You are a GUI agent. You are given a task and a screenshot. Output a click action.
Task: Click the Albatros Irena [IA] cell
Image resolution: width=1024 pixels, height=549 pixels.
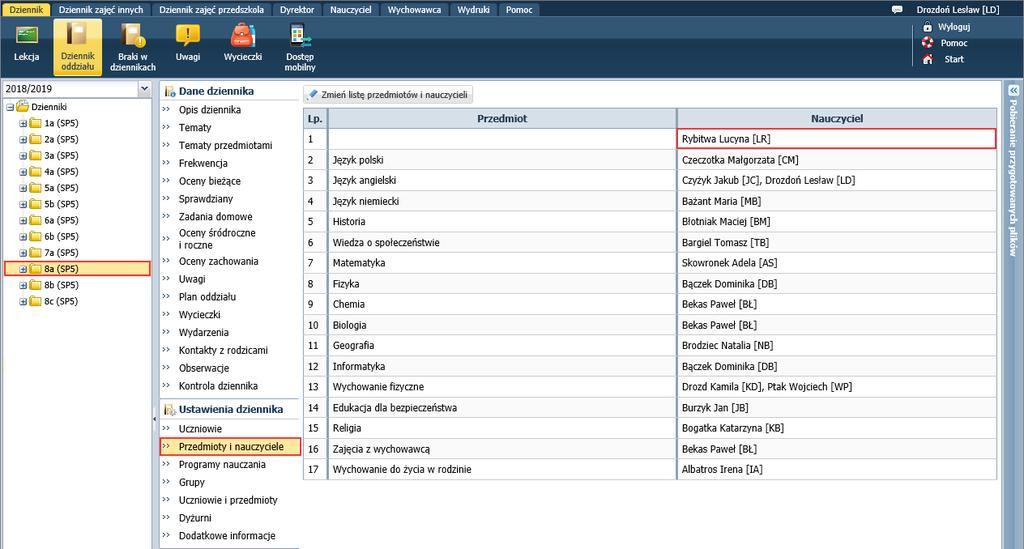[x=837, y=469]
